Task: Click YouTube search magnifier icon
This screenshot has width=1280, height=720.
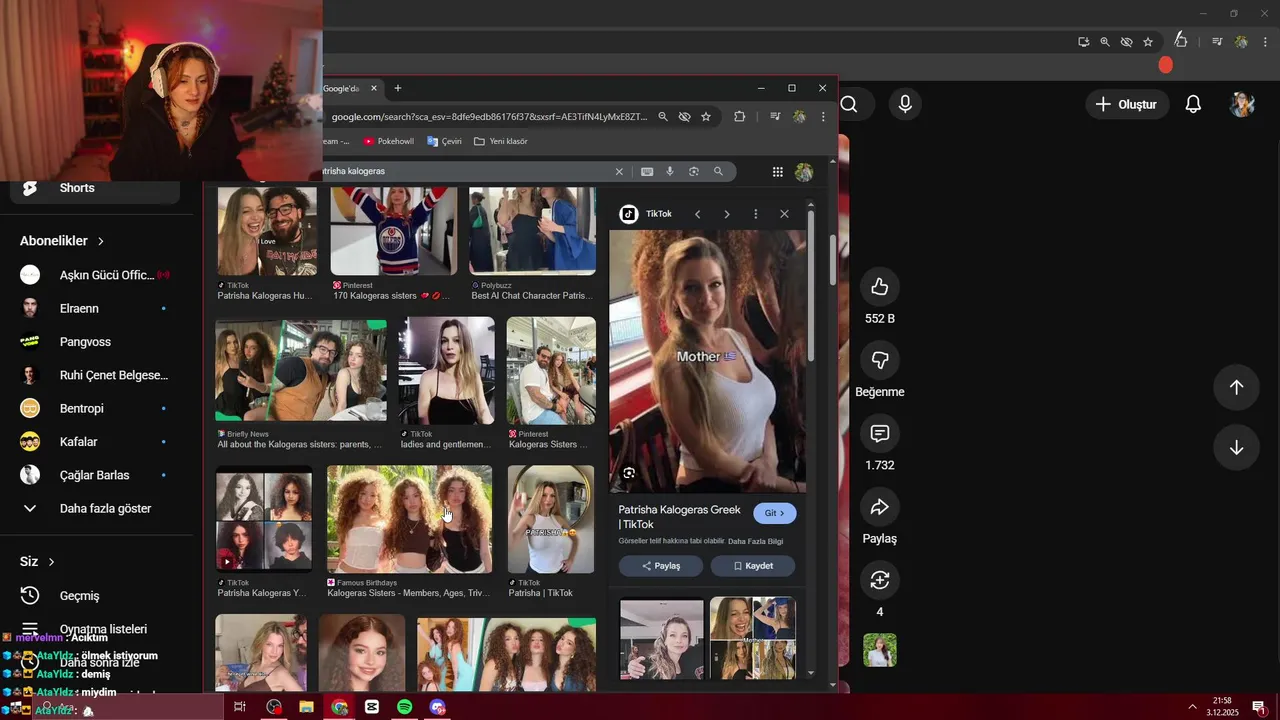Action: (x=849, y=104)
